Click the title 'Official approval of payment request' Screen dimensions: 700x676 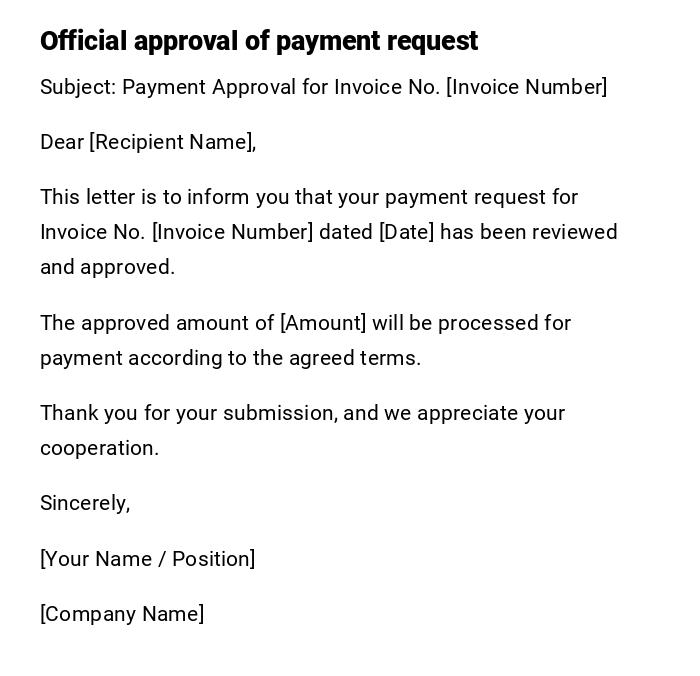tap(259, 41)
